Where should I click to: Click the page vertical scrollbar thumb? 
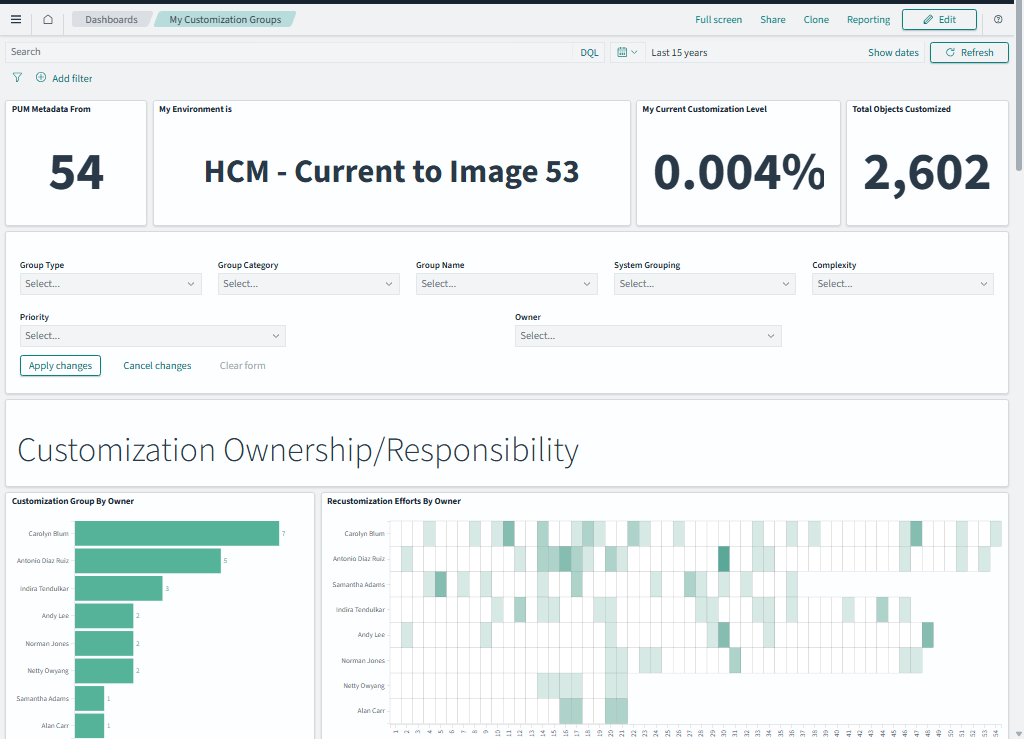[x=1019, y=87]
